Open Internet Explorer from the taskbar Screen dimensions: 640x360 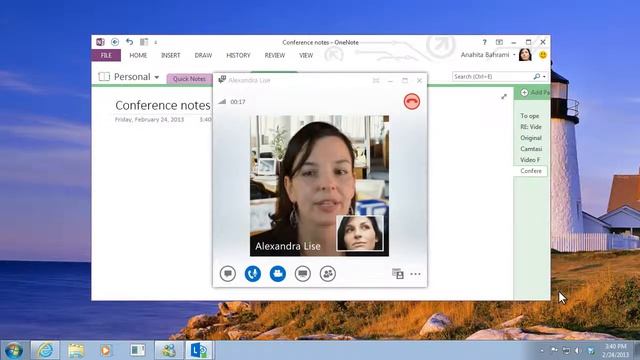(45, 350)
